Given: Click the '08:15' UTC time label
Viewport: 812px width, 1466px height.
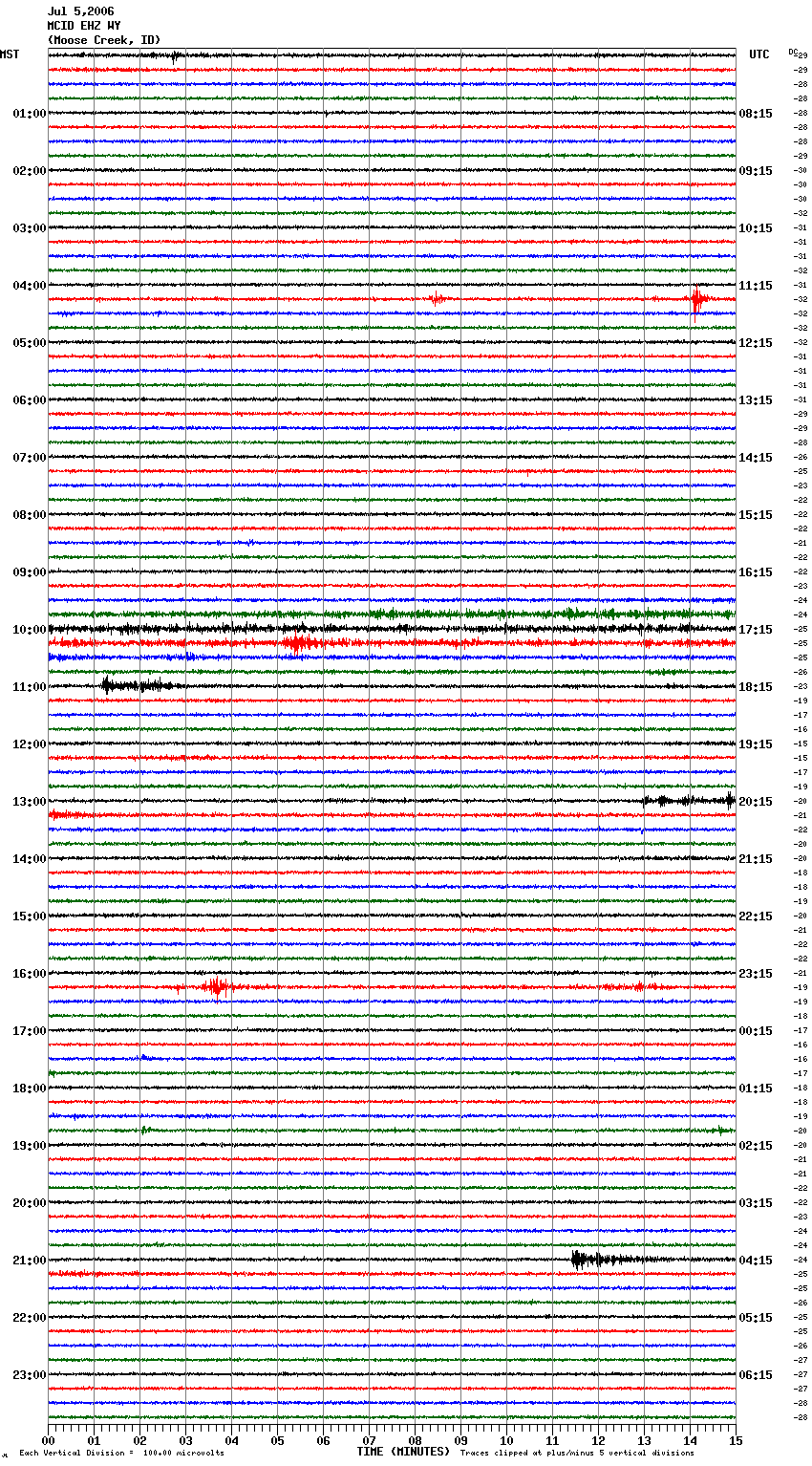Looking at the screenshot, I should 756,114.
